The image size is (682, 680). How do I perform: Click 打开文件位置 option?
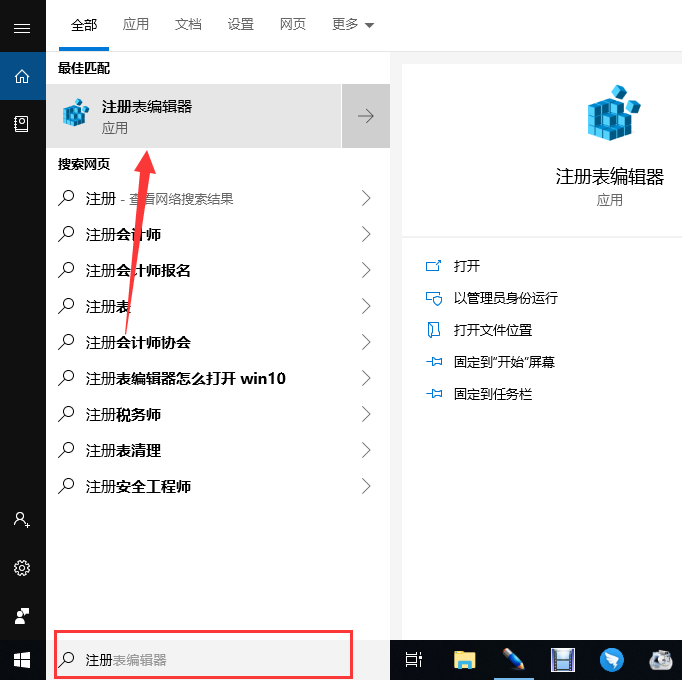[492, 330]
